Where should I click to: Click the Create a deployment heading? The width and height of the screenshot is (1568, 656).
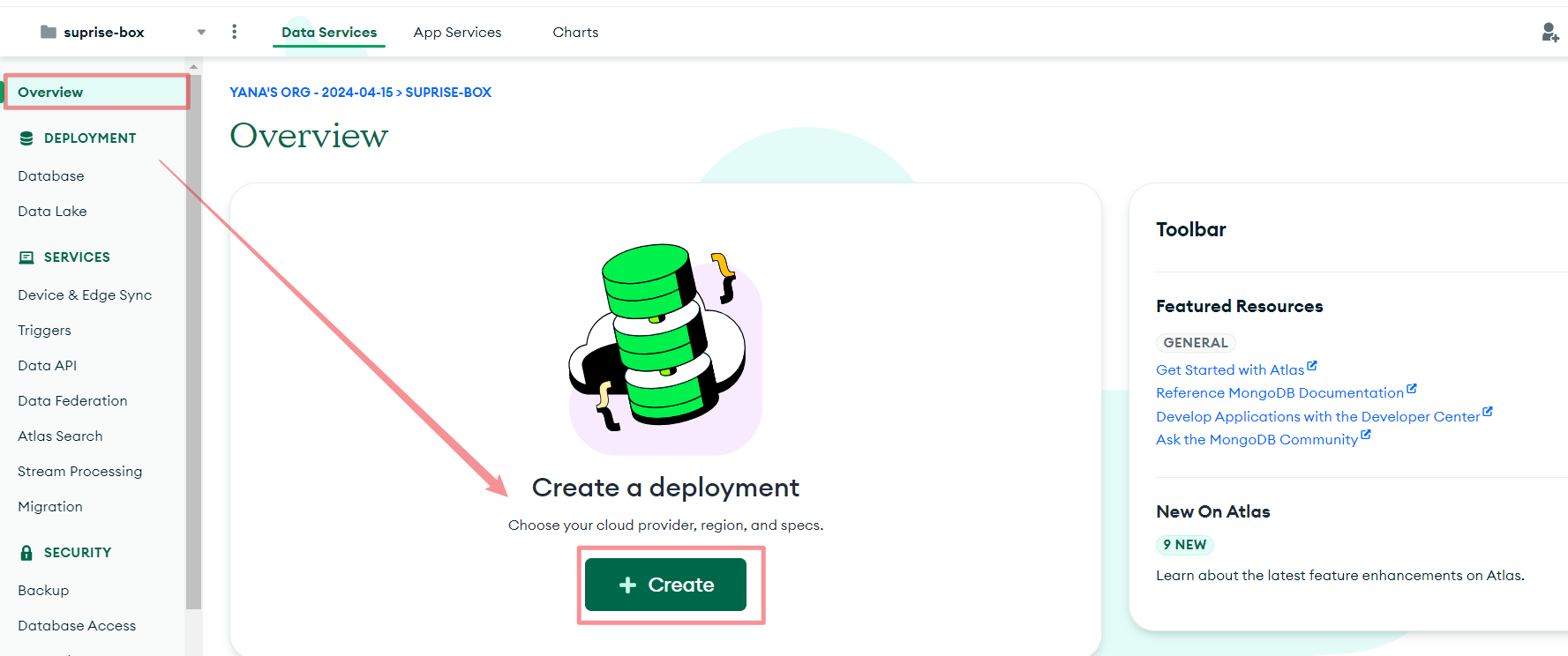[665, 488]
